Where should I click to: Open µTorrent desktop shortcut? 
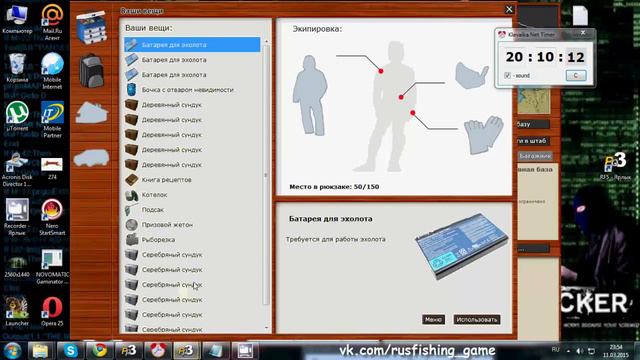(x=17, y=116)
